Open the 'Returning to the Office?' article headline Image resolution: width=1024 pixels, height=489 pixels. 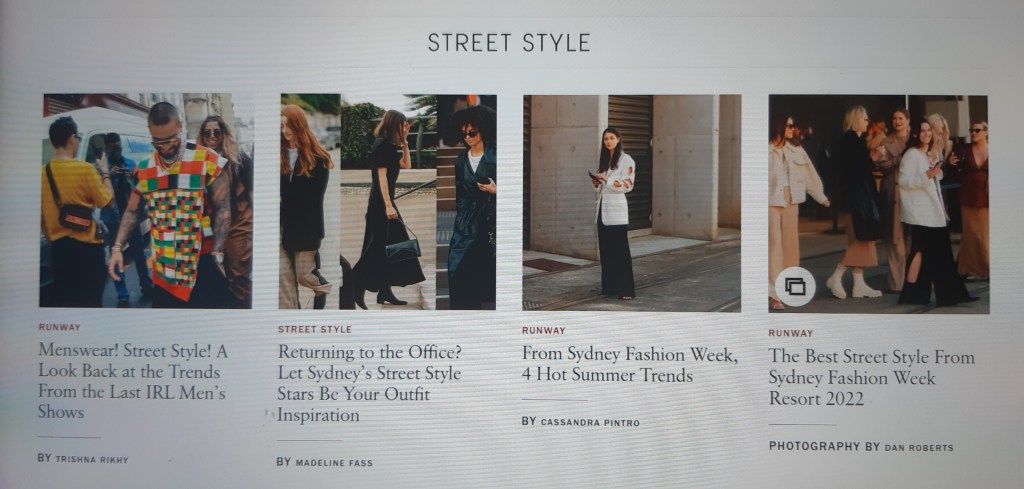(370, 383)
